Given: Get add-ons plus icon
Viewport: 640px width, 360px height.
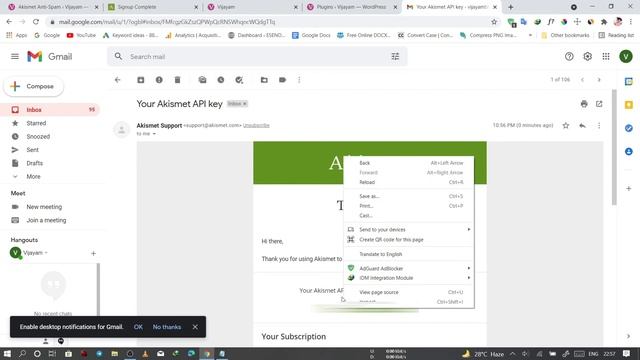Looking at the screenshot, I should coord(629,189).
